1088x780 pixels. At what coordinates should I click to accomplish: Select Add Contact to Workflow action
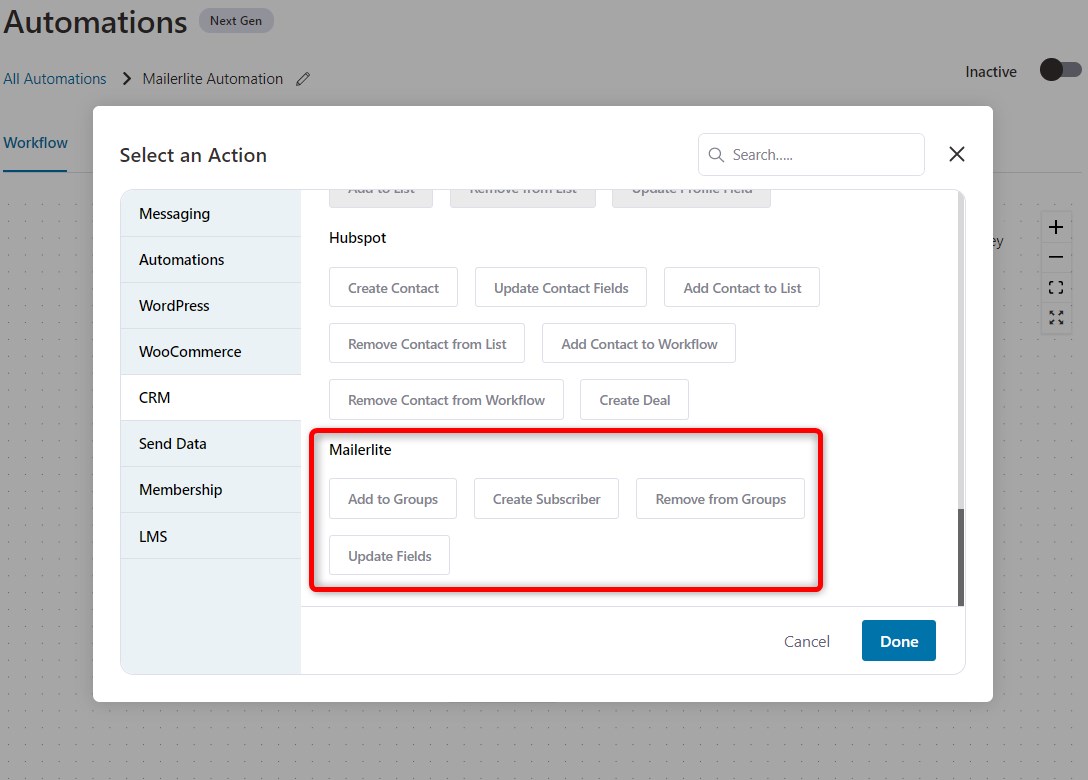pyautogui.click(x=639, y=344)
